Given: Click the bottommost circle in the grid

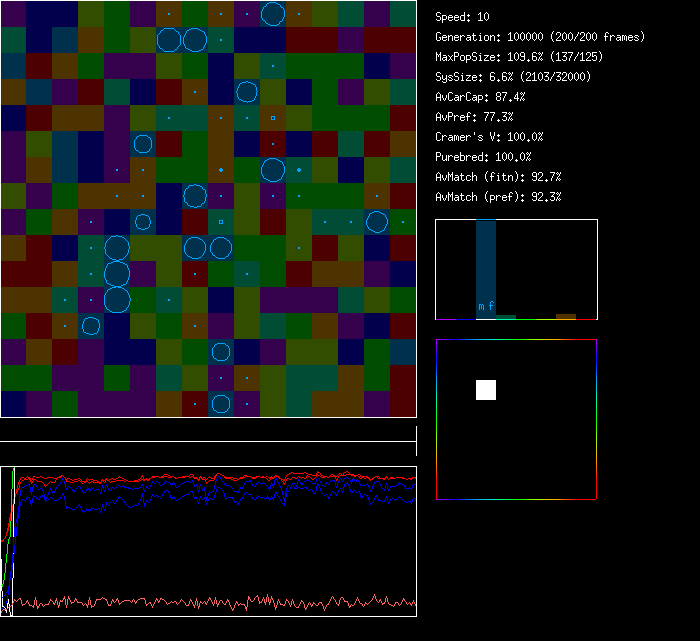Looking at the screenshot, I should tap(221, 404).
